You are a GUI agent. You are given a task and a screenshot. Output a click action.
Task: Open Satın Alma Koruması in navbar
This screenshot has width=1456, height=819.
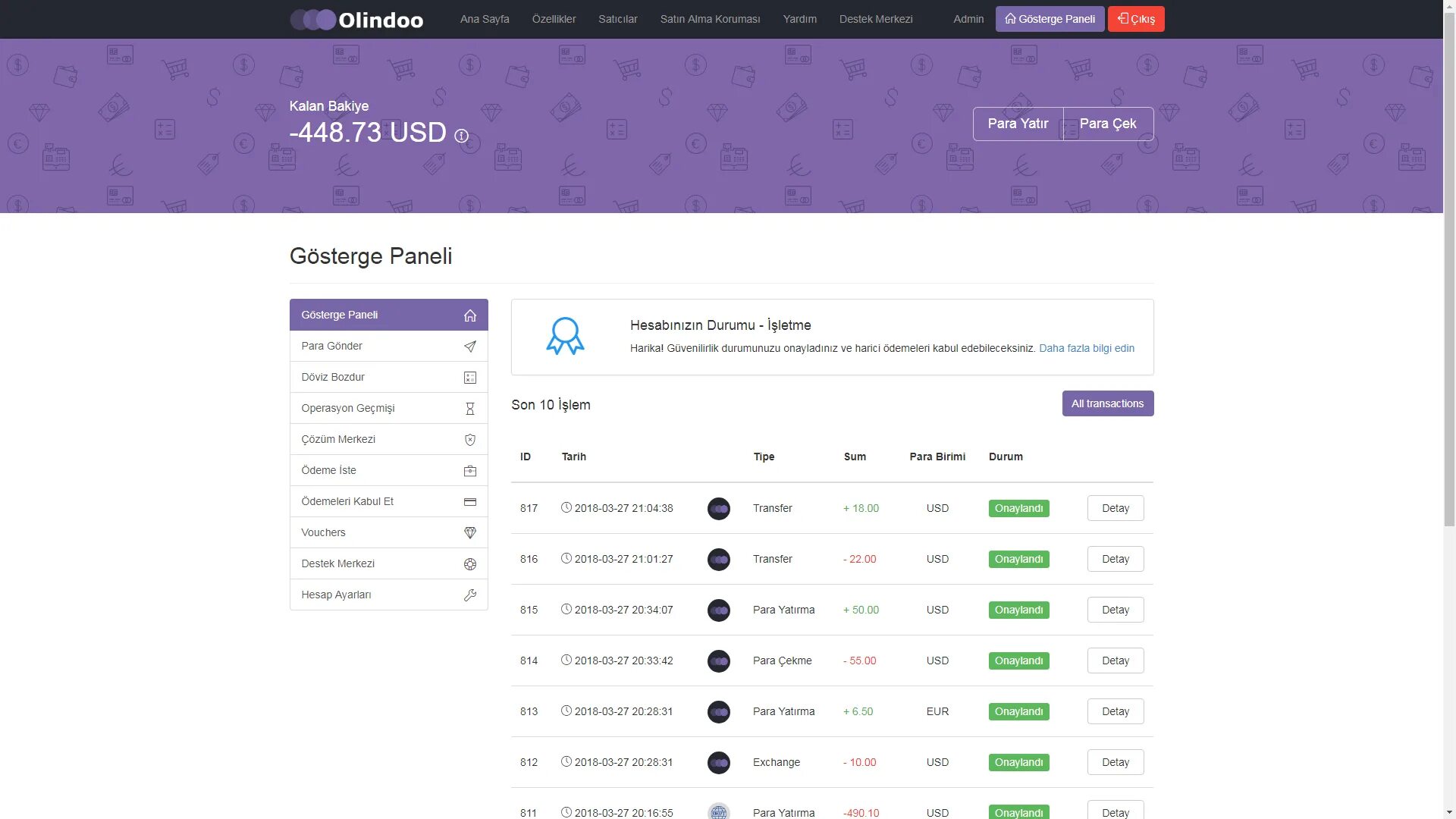710,19
